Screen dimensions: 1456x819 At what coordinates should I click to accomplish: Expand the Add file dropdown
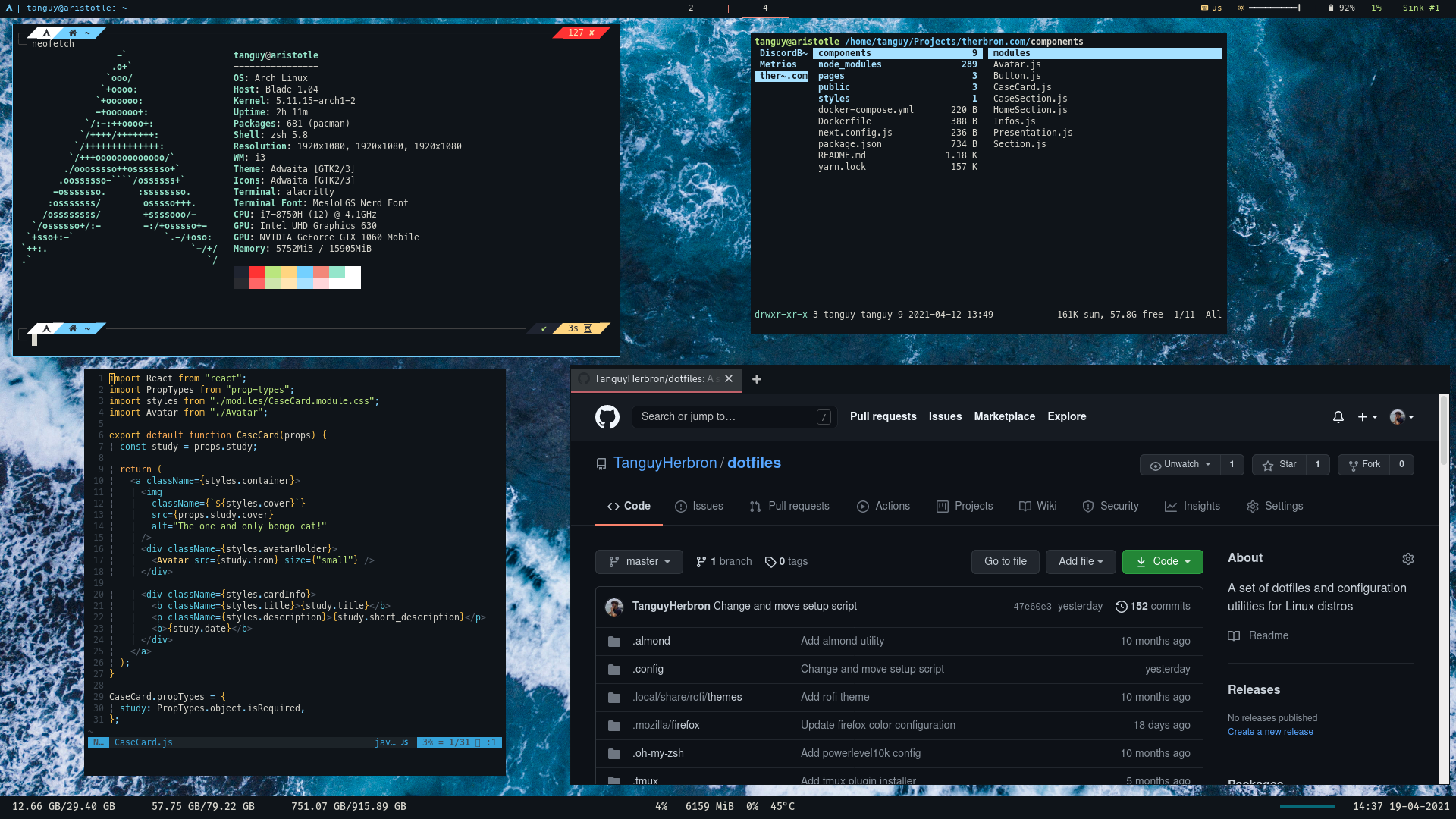[1081, 562]
